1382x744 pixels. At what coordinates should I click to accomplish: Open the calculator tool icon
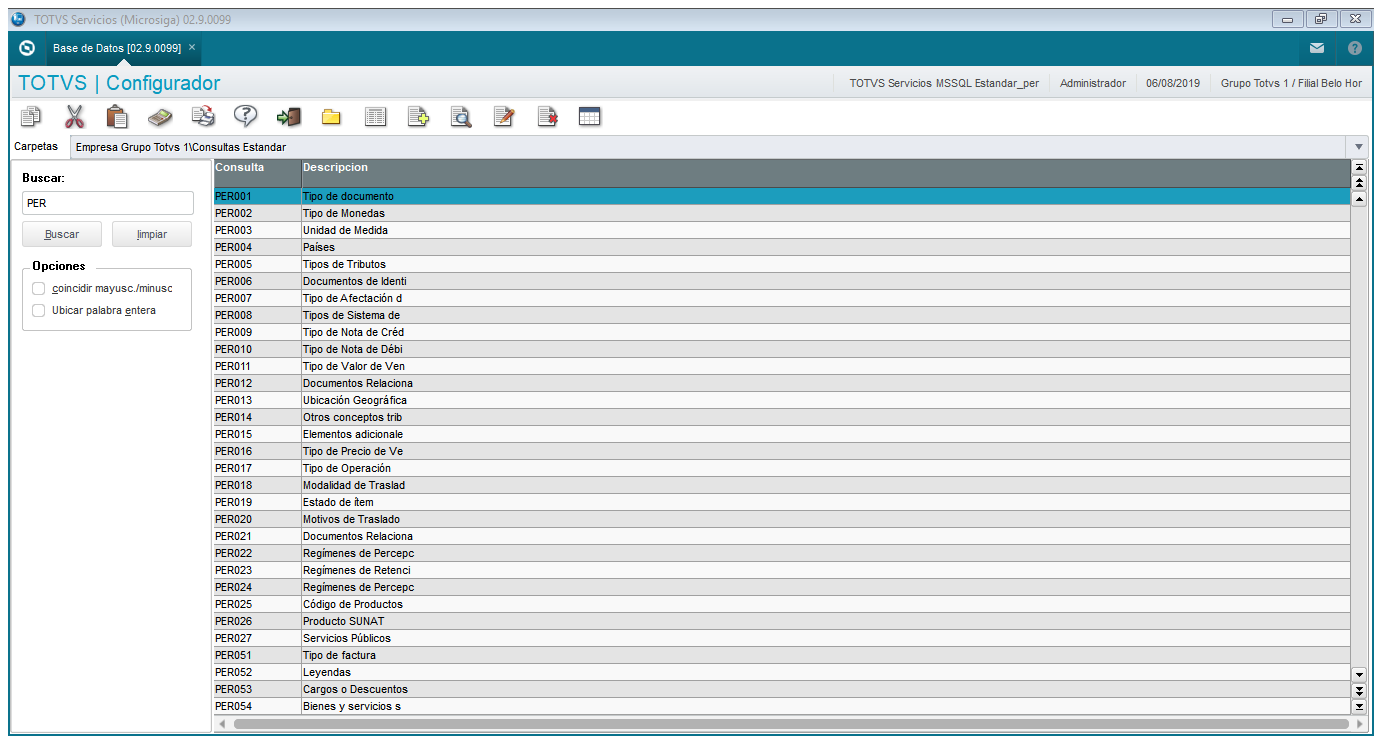(x=160, y=117)
